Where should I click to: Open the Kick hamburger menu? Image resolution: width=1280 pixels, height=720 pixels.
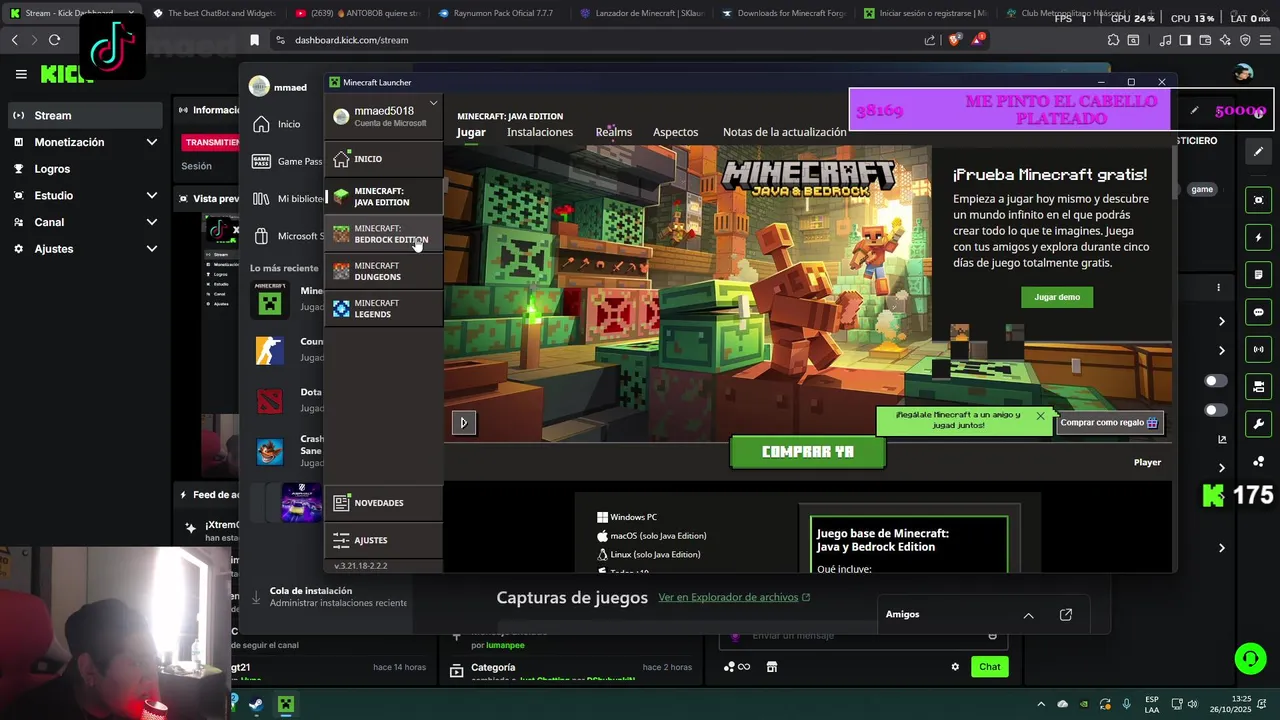click(21, 74)
